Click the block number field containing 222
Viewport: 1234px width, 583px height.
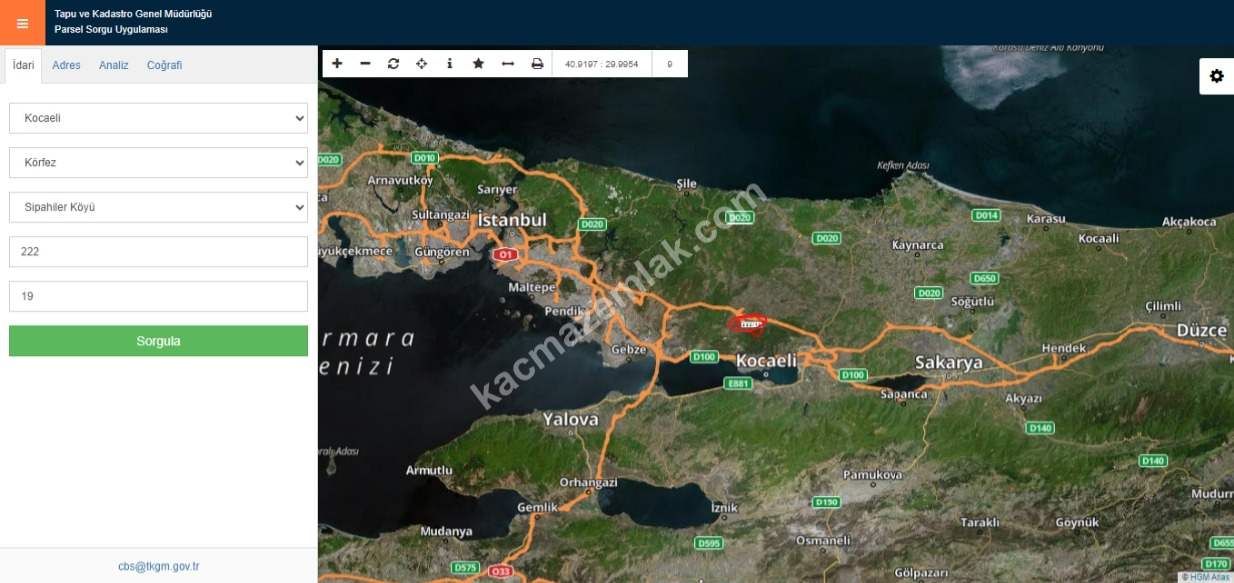tap(158, 252)
